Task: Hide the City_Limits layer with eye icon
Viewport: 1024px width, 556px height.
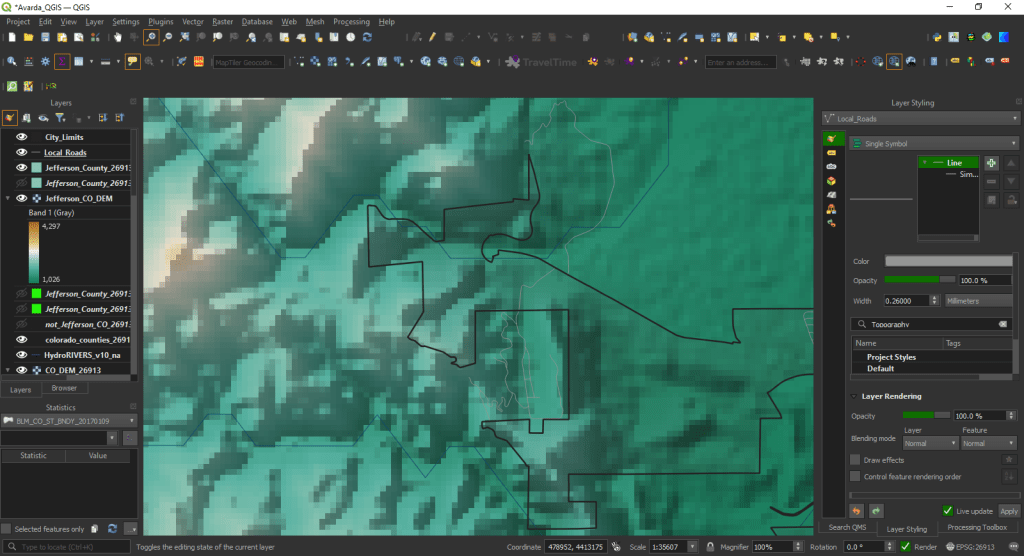Action: pyautogui.click(x=21, y=137)
